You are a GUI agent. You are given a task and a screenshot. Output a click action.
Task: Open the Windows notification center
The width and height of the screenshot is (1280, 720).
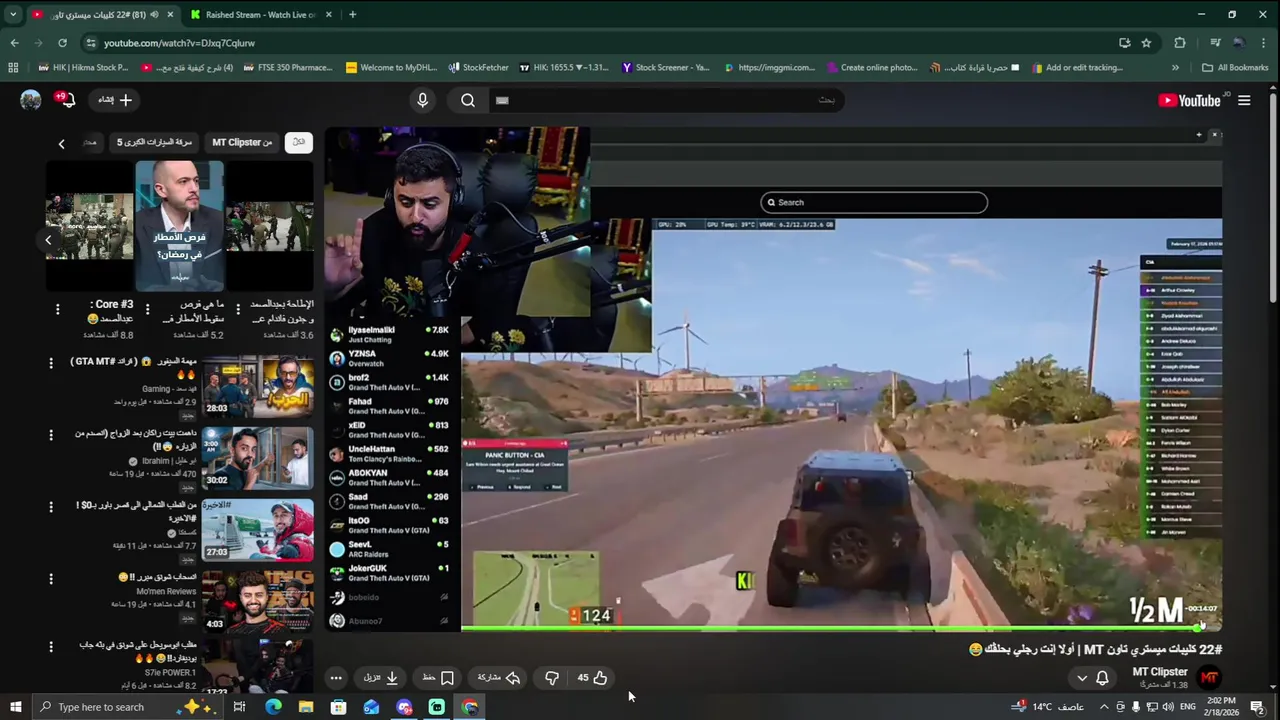point(1258,707)
